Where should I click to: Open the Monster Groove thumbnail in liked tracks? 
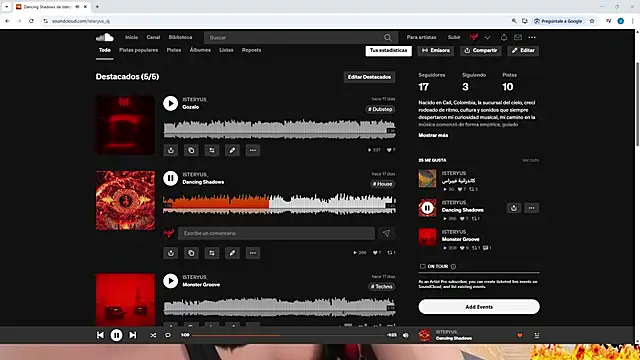(x=427, y=238)
